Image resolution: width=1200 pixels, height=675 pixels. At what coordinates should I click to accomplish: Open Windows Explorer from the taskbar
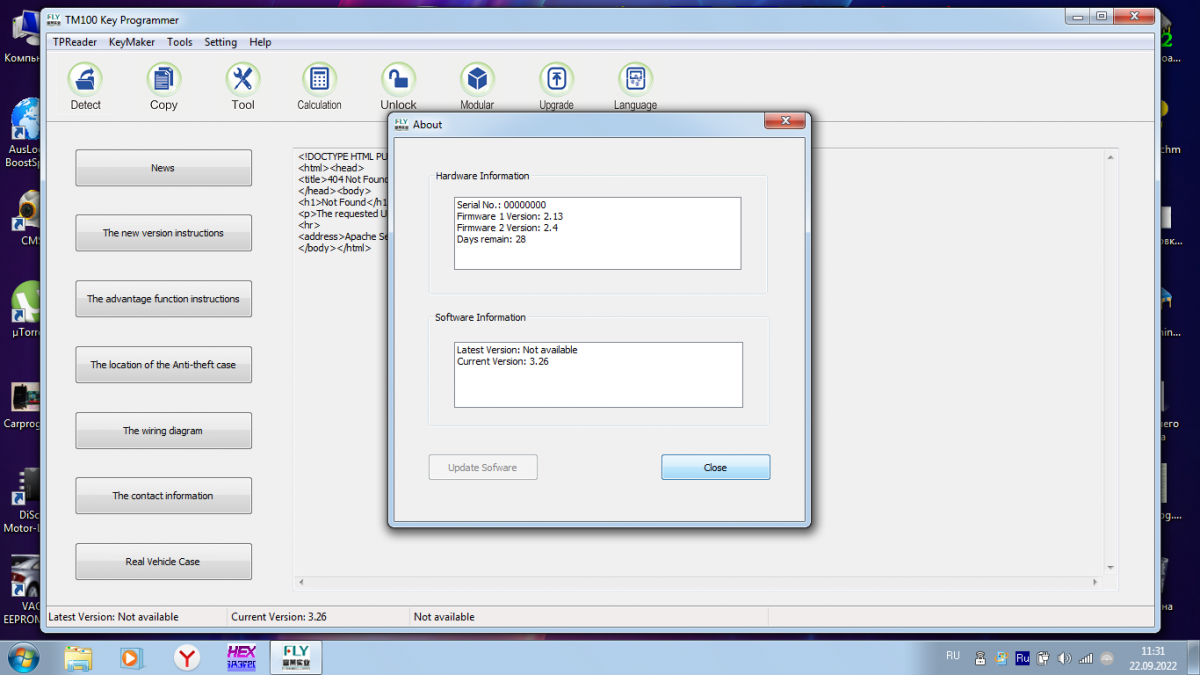[78, 657]
